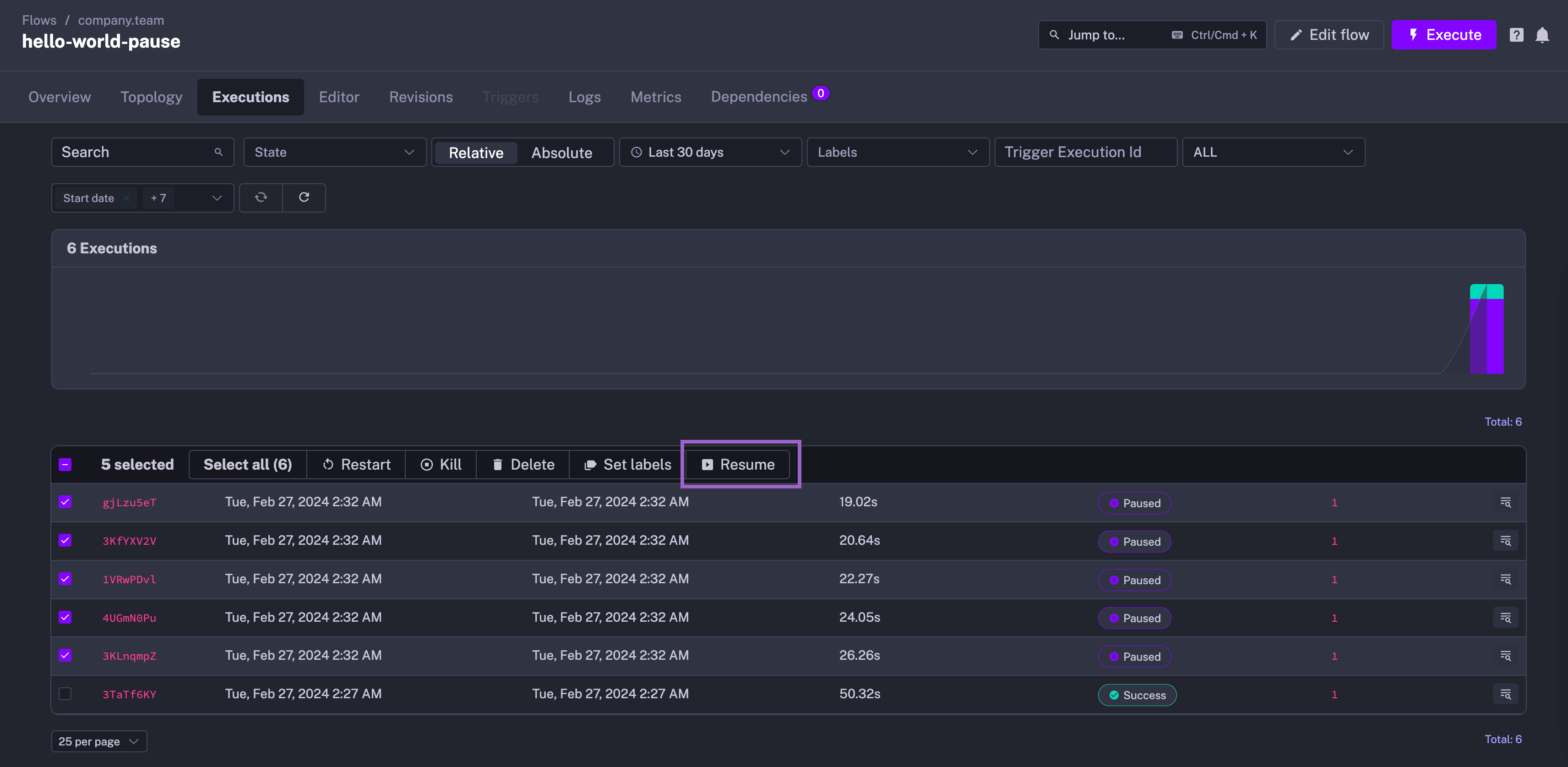1568x767 pixels.
Task: Open the help question mark icon
Action: tap(1516, 35)
